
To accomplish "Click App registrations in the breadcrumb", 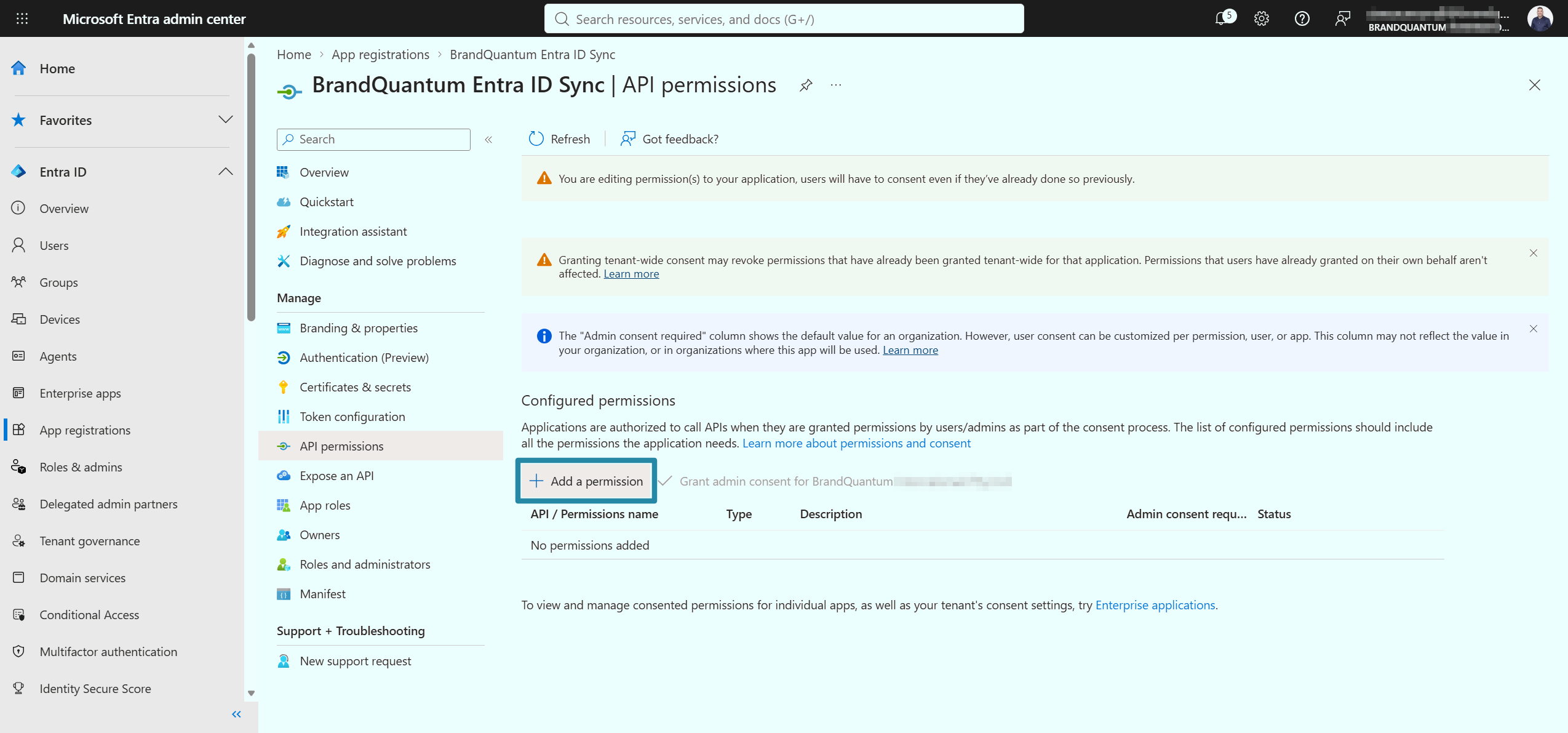I will 380,54.
